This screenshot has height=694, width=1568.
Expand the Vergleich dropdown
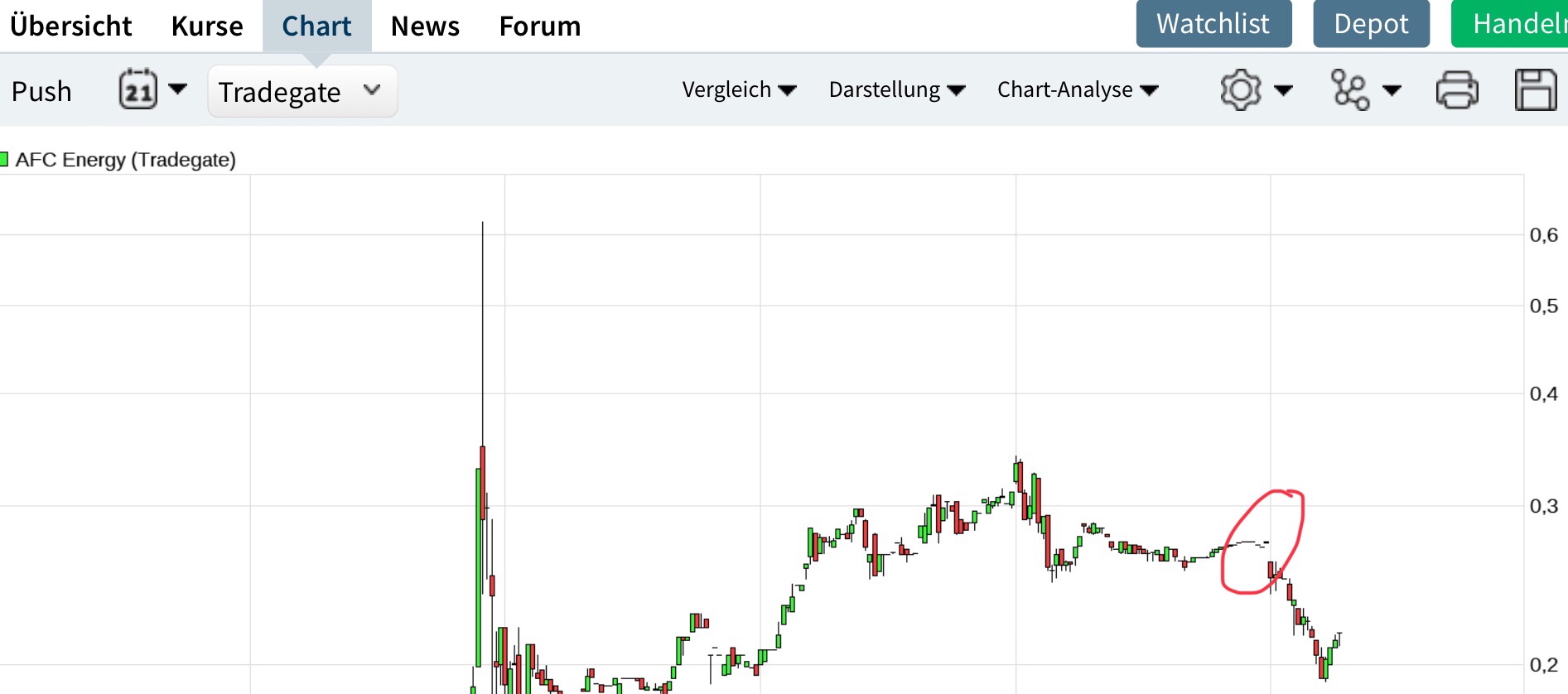739,89
